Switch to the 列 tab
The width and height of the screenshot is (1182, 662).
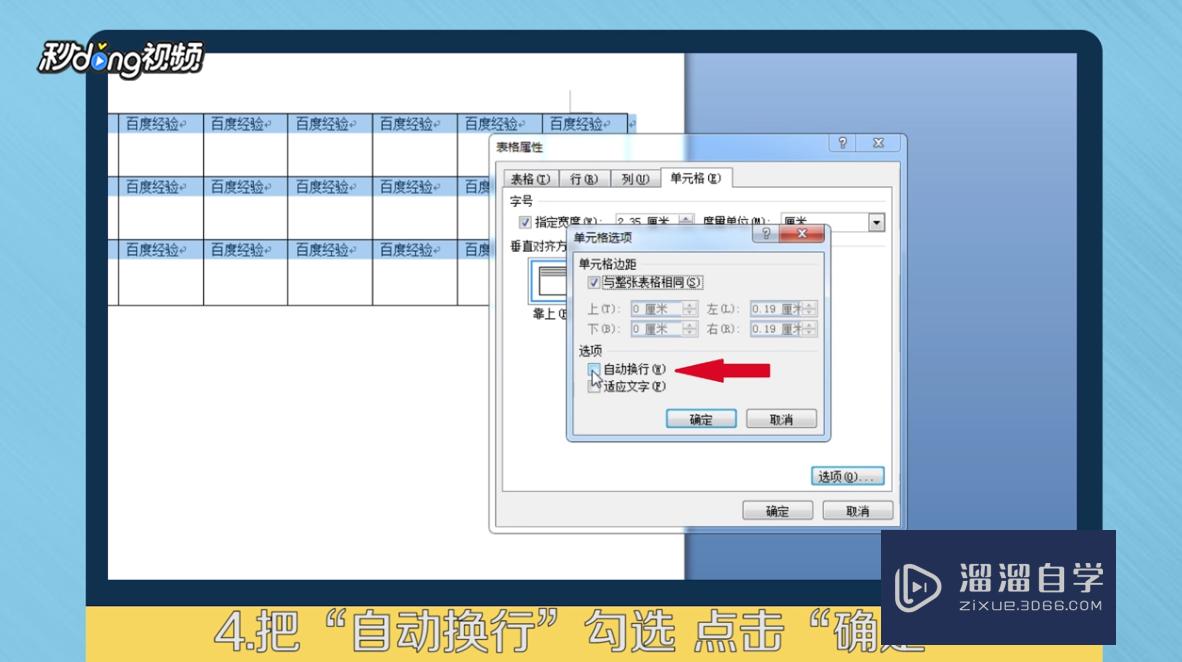(x=635, y=179)
